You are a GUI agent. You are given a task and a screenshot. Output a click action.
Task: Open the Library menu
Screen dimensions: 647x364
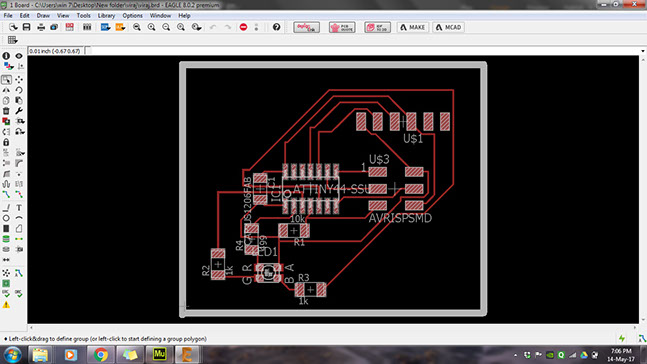coord(106,16)
